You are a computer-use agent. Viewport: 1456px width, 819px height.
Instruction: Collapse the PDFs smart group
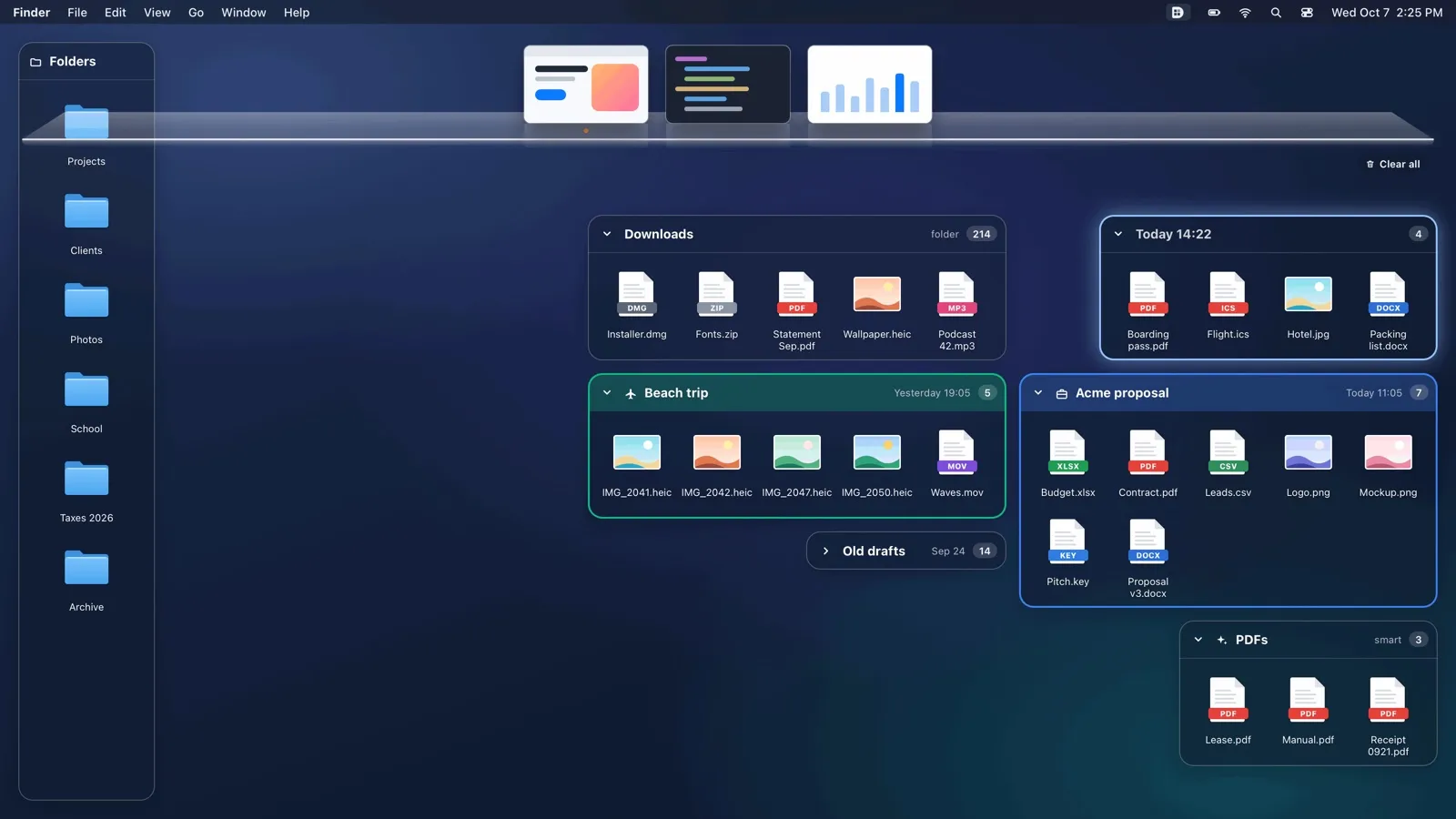(x=1198, y=640)
